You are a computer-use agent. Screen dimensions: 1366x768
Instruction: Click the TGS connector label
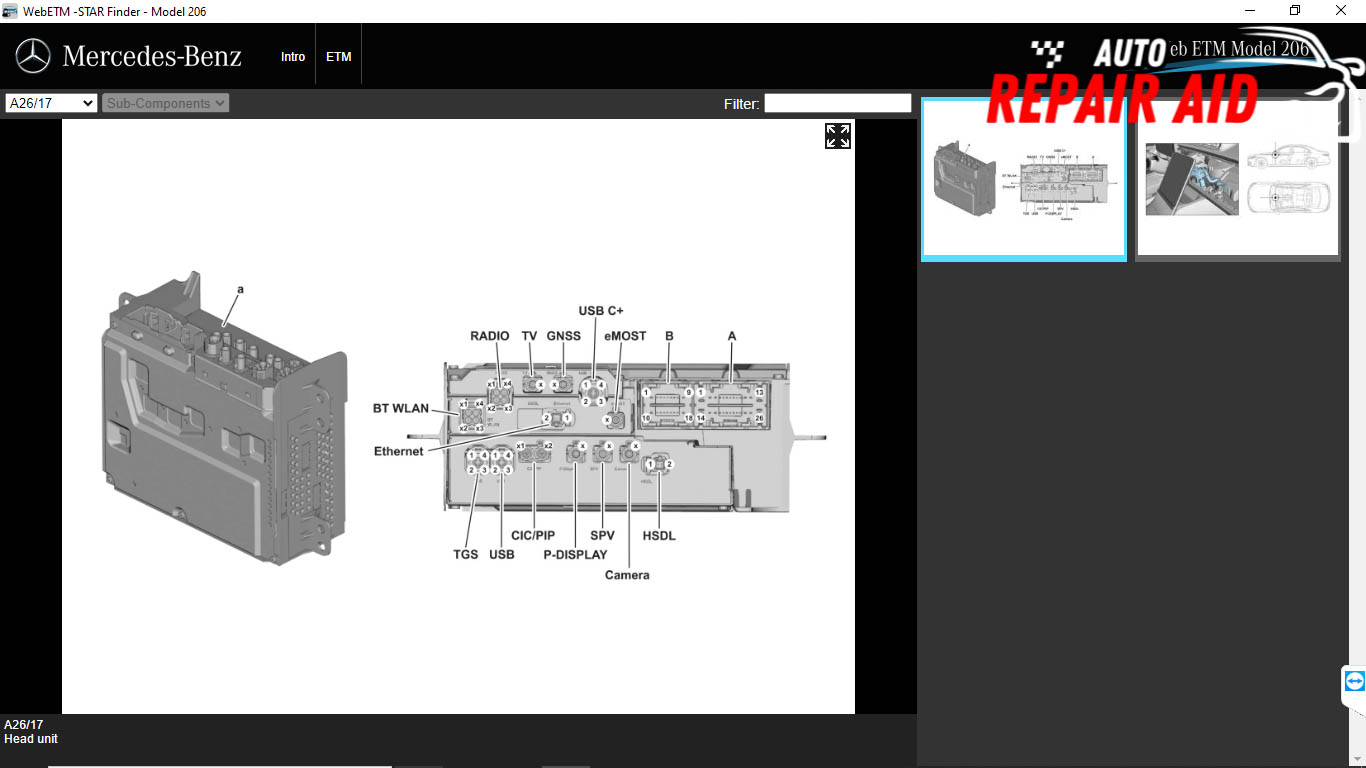[x=466, y=554]
